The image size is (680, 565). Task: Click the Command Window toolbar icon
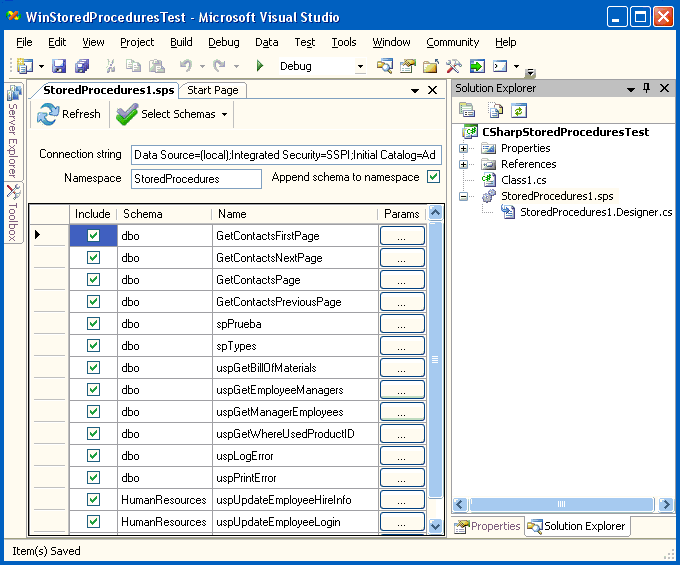(x=500, y=66)
